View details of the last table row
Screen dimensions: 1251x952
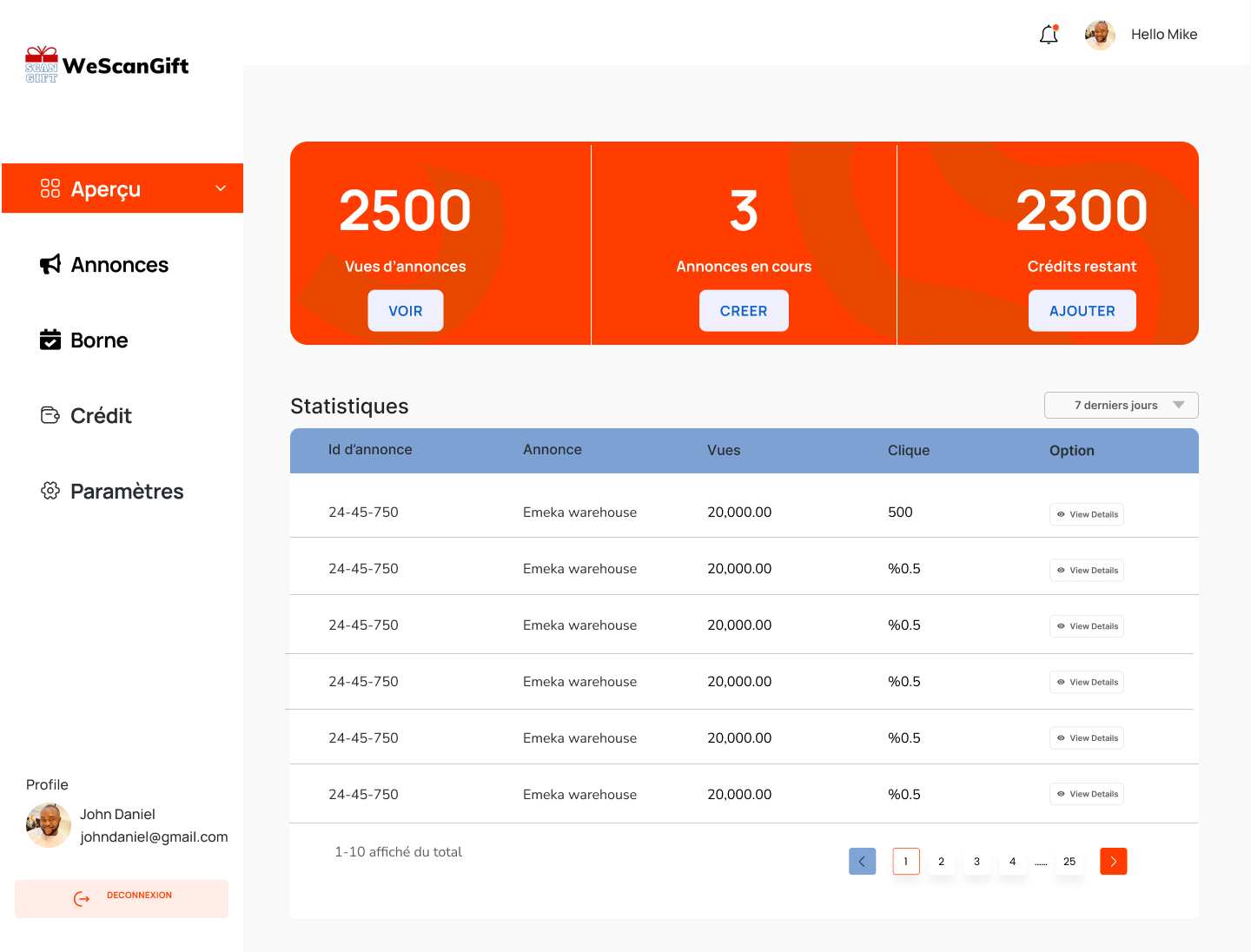[1087, 794]
